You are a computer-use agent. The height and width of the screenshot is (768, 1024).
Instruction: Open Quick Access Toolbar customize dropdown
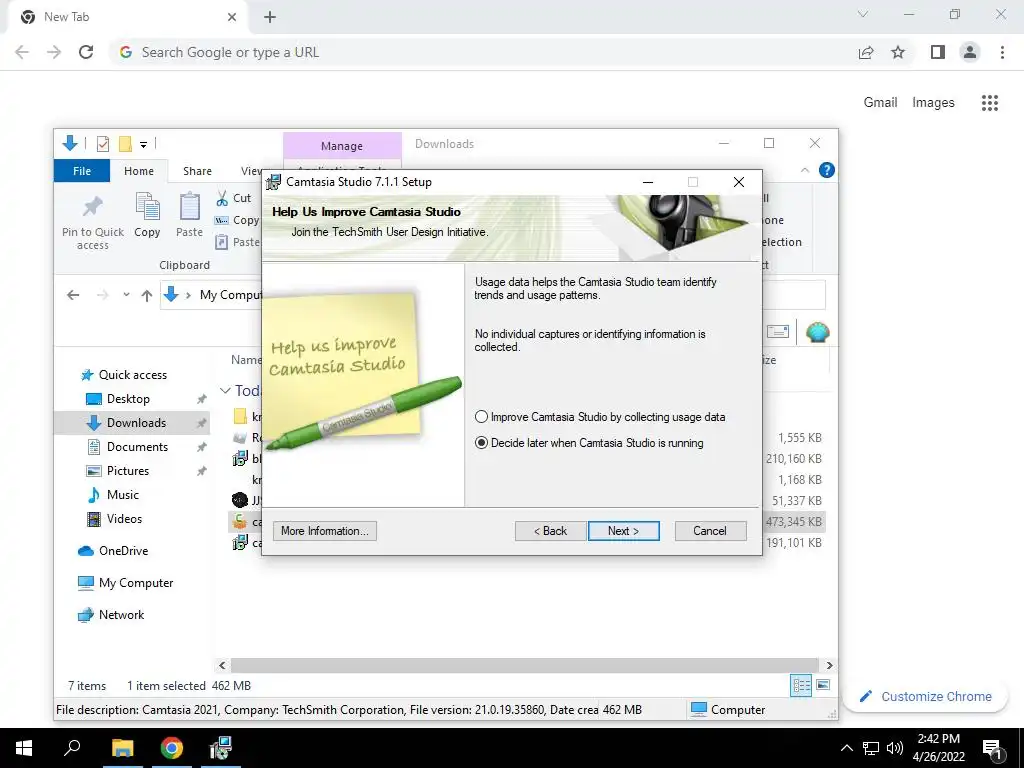143,144
